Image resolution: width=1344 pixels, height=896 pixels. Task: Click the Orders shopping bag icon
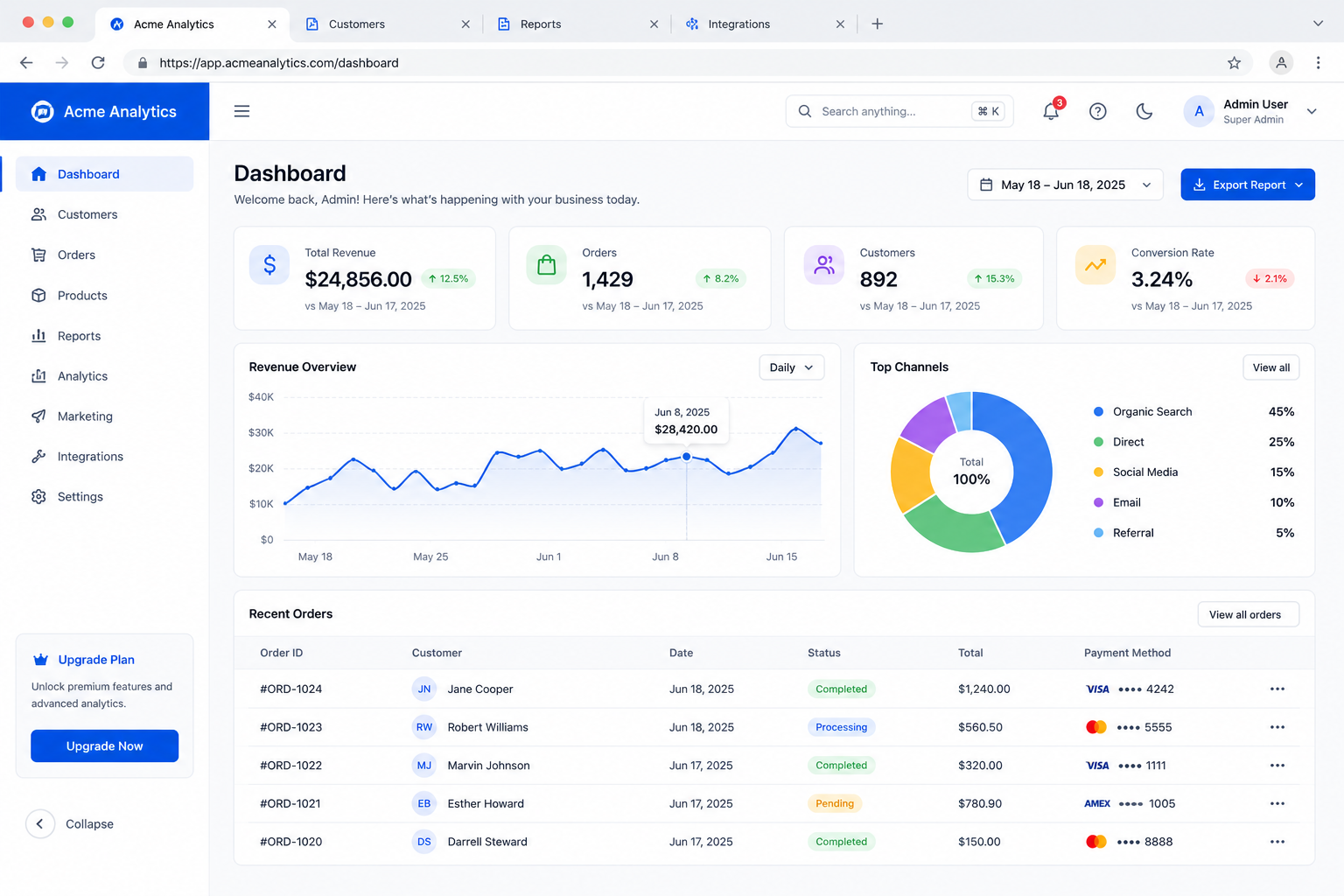tap(547, 264)
